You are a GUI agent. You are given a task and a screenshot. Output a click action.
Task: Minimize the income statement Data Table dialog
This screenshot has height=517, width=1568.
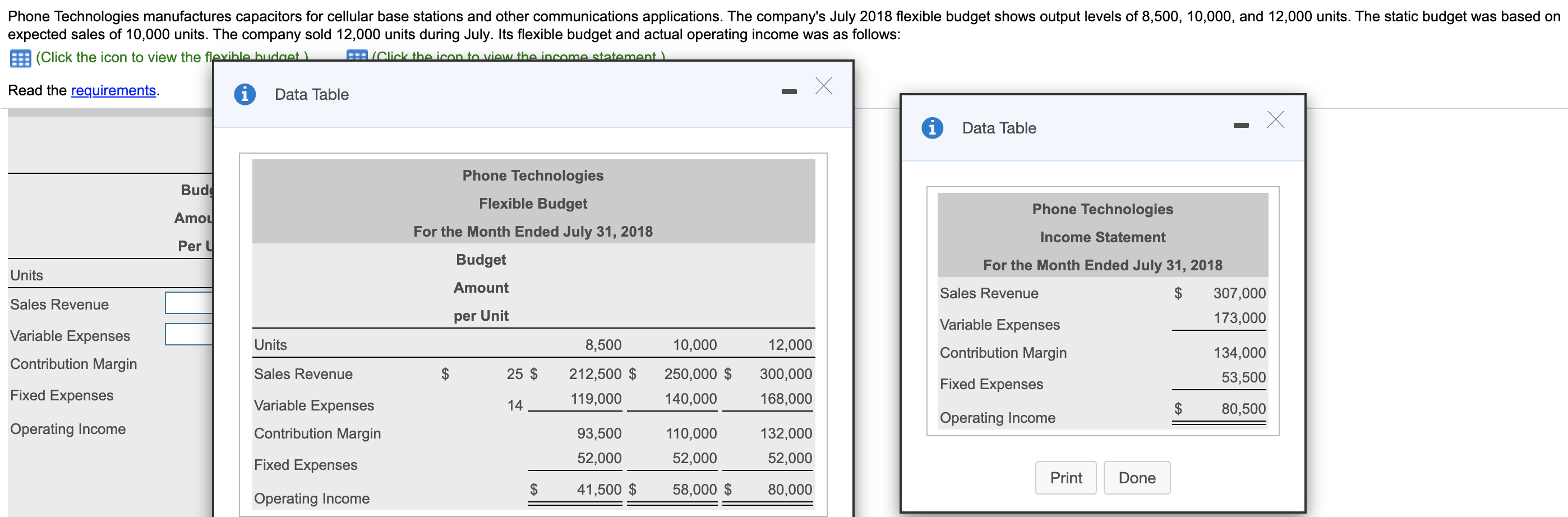tap(1241, 126)
